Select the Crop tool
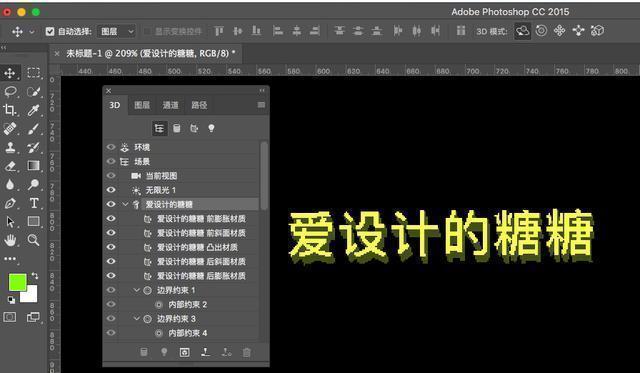The width and height of the screenshot is (640, 373). [10, 110]
